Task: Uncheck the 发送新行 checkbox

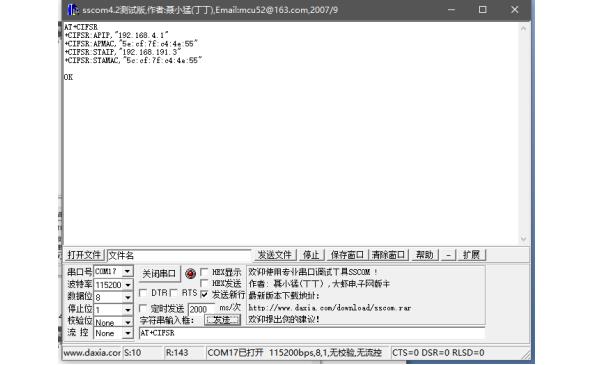Action: tap(204, 294)
